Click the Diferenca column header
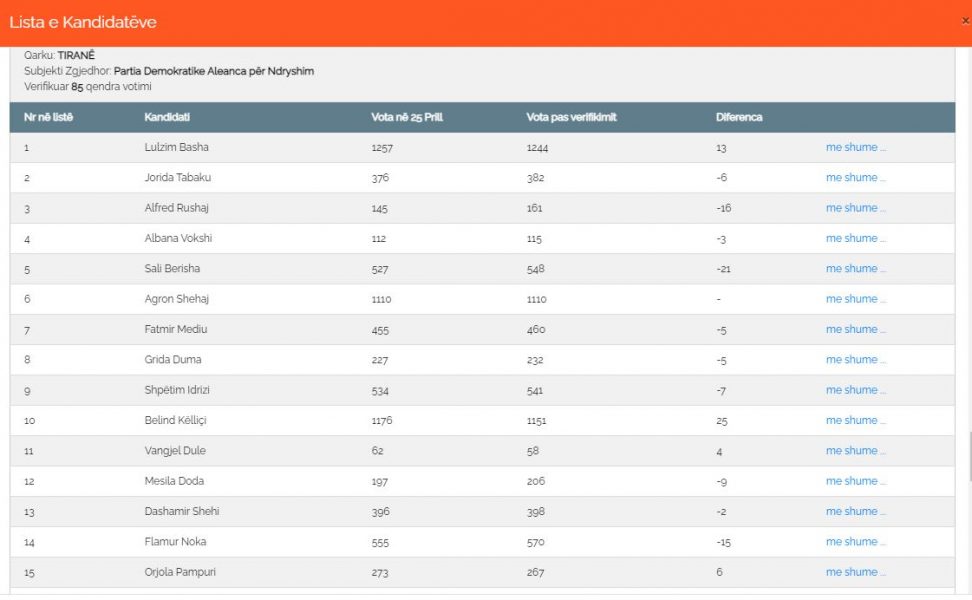Image resolution: width=972 pixels, height=600 pixels. click(x=739, y=117)
